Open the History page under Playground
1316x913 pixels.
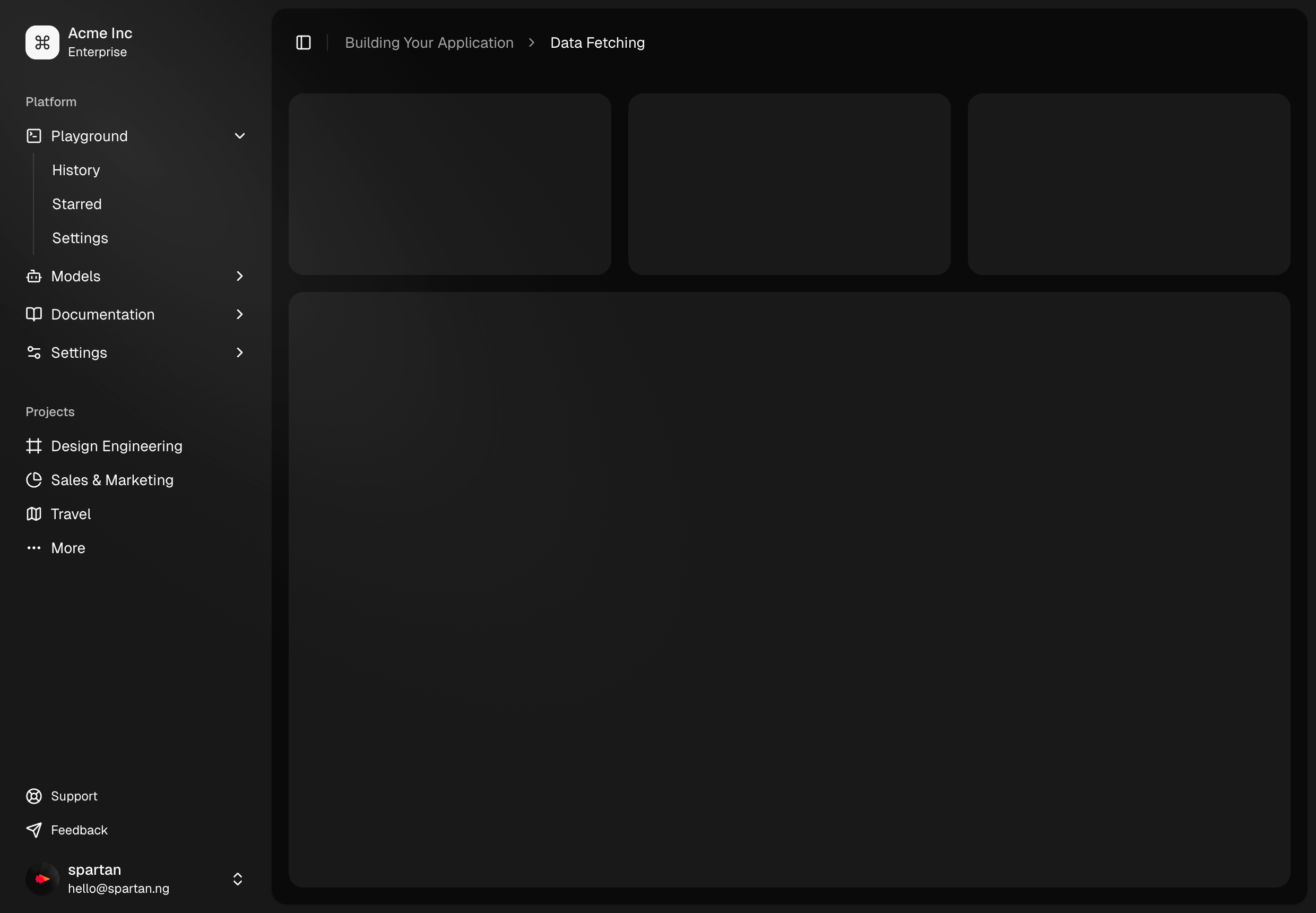(x=75, y=169)
